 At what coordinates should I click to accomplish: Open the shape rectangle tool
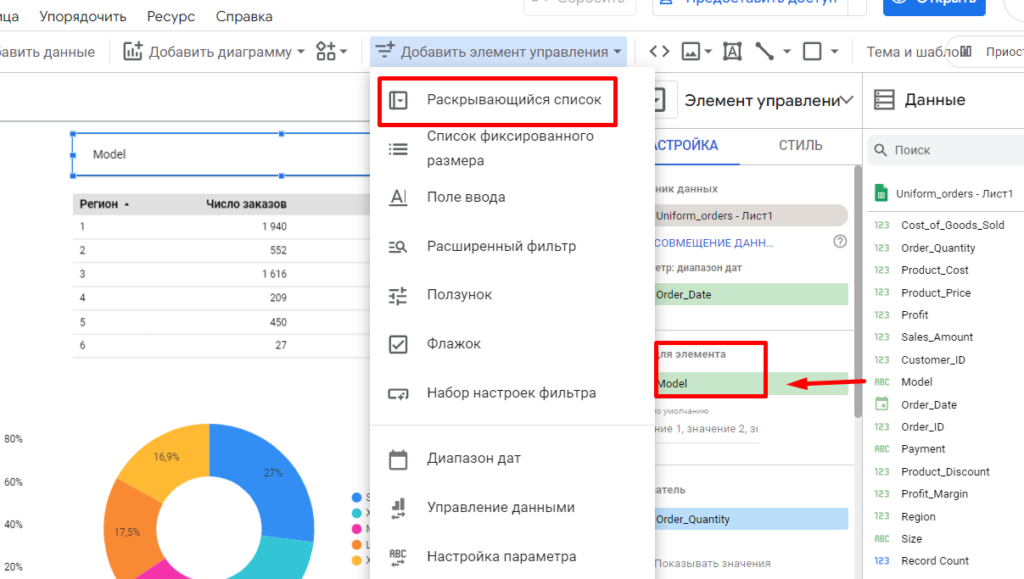click(812, 50)
